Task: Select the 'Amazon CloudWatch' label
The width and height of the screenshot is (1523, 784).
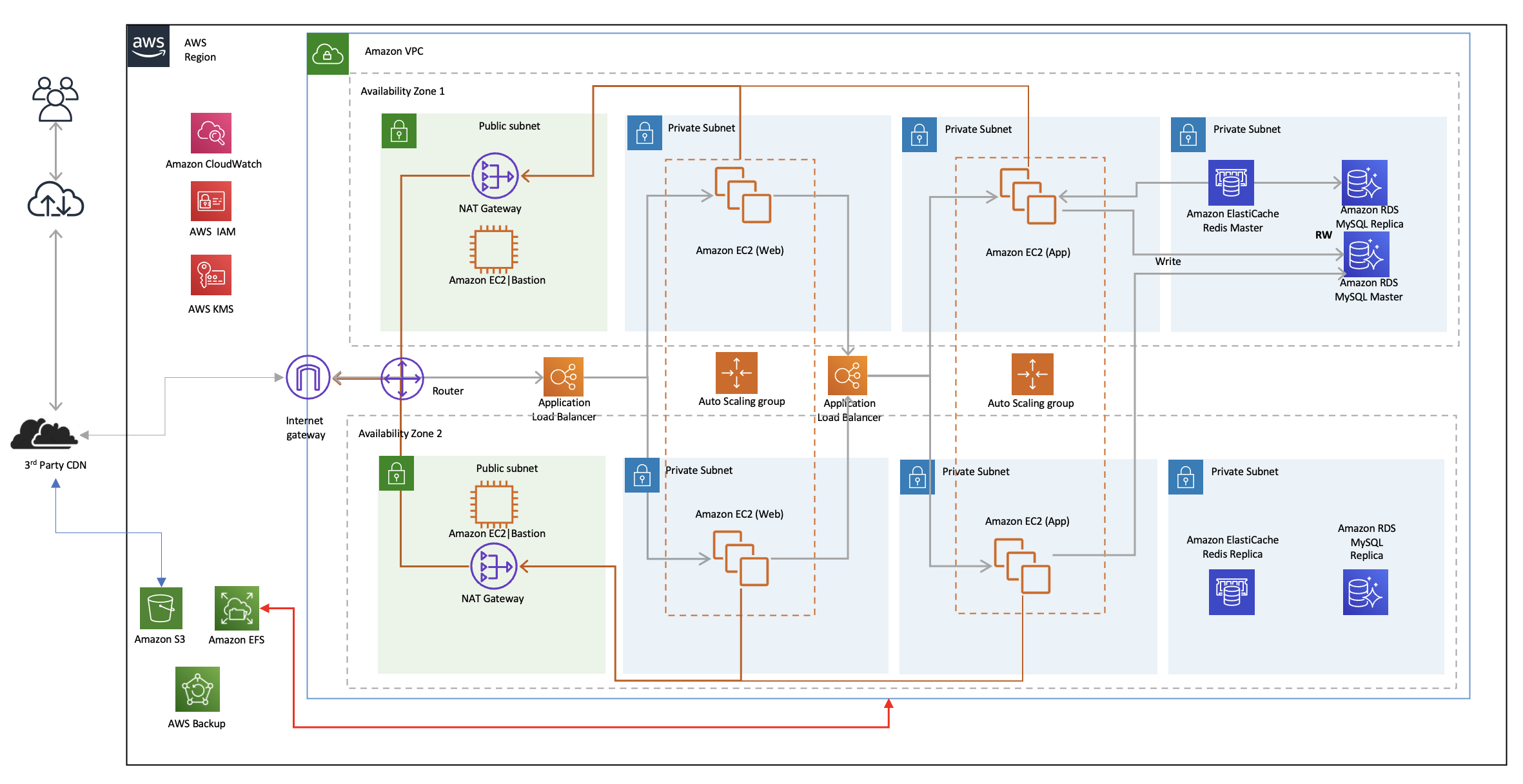Action: click(x=213, y=164)
